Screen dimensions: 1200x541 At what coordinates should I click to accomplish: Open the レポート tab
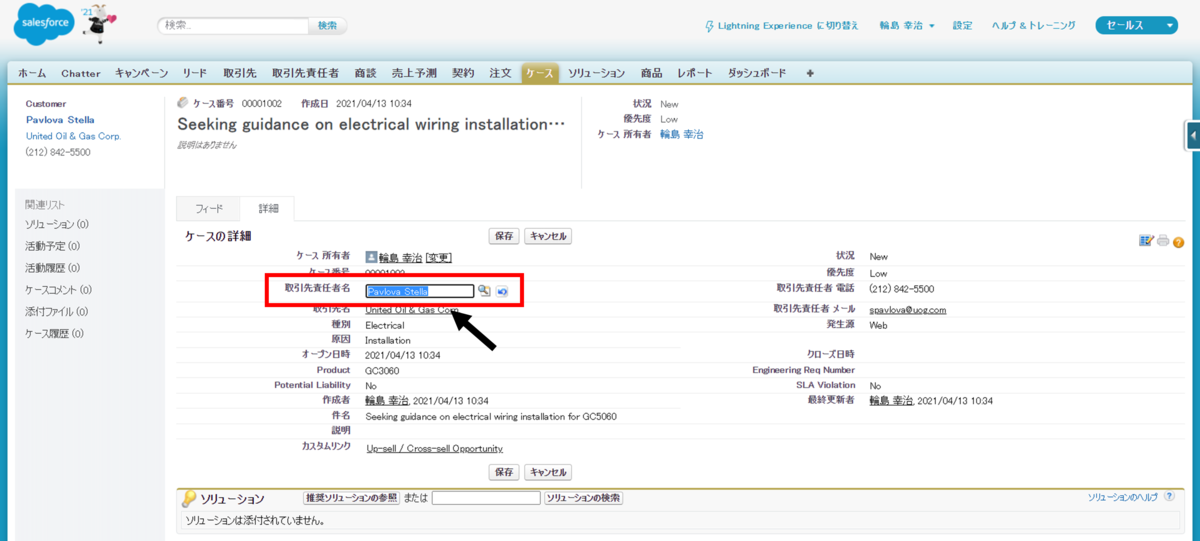695,73
